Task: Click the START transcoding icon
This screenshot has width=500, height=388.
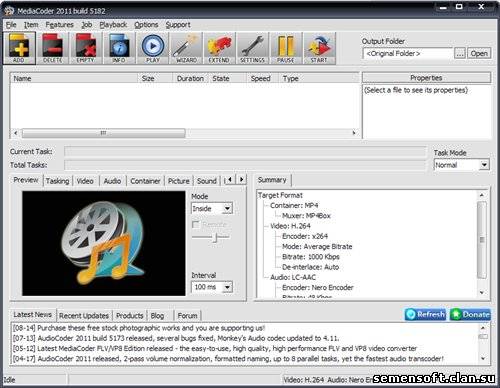Action: click(319, 48)
